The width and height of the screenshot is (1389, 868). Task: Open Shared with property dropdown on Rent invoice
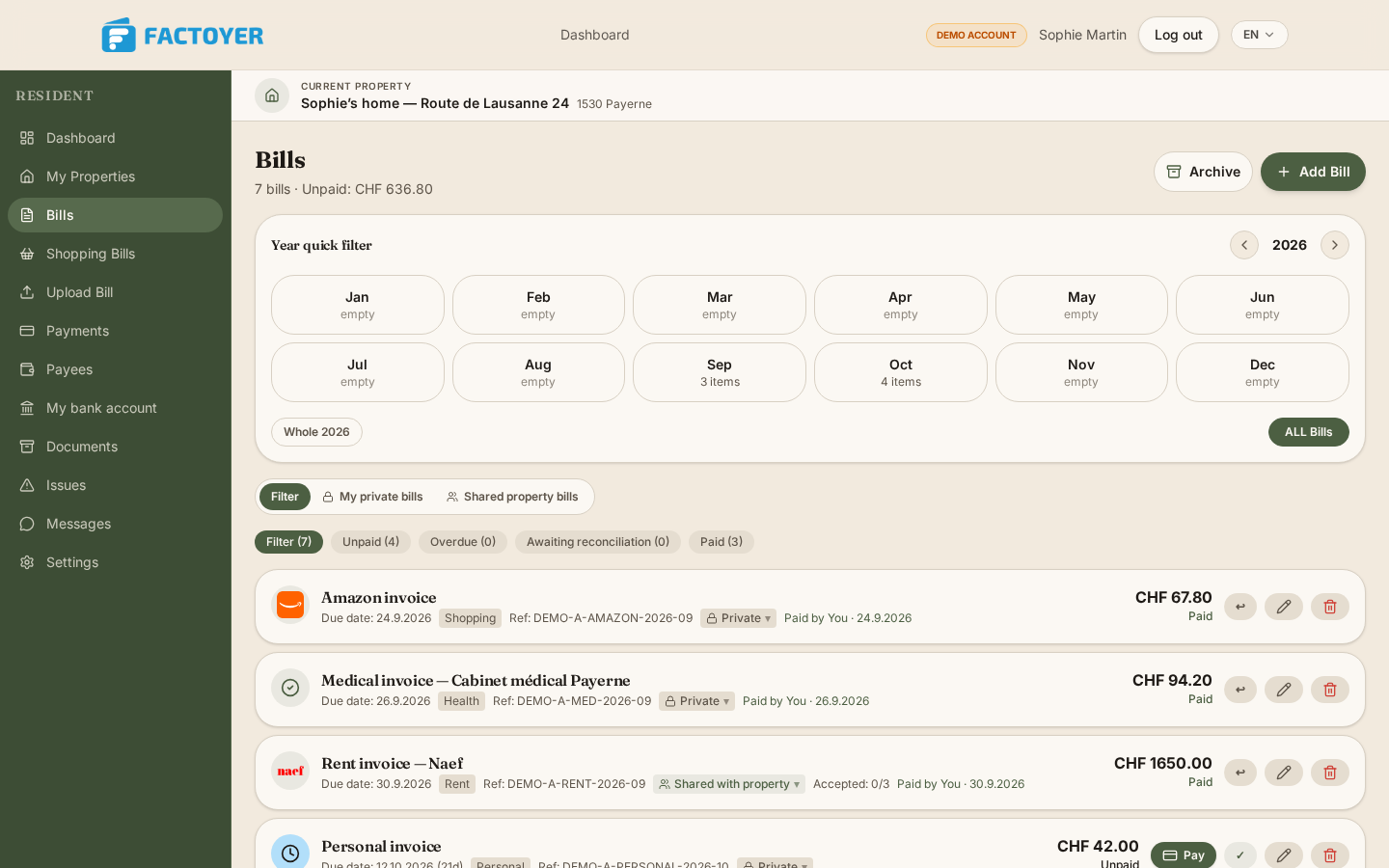pyautogui.click(x=729, y=784)
